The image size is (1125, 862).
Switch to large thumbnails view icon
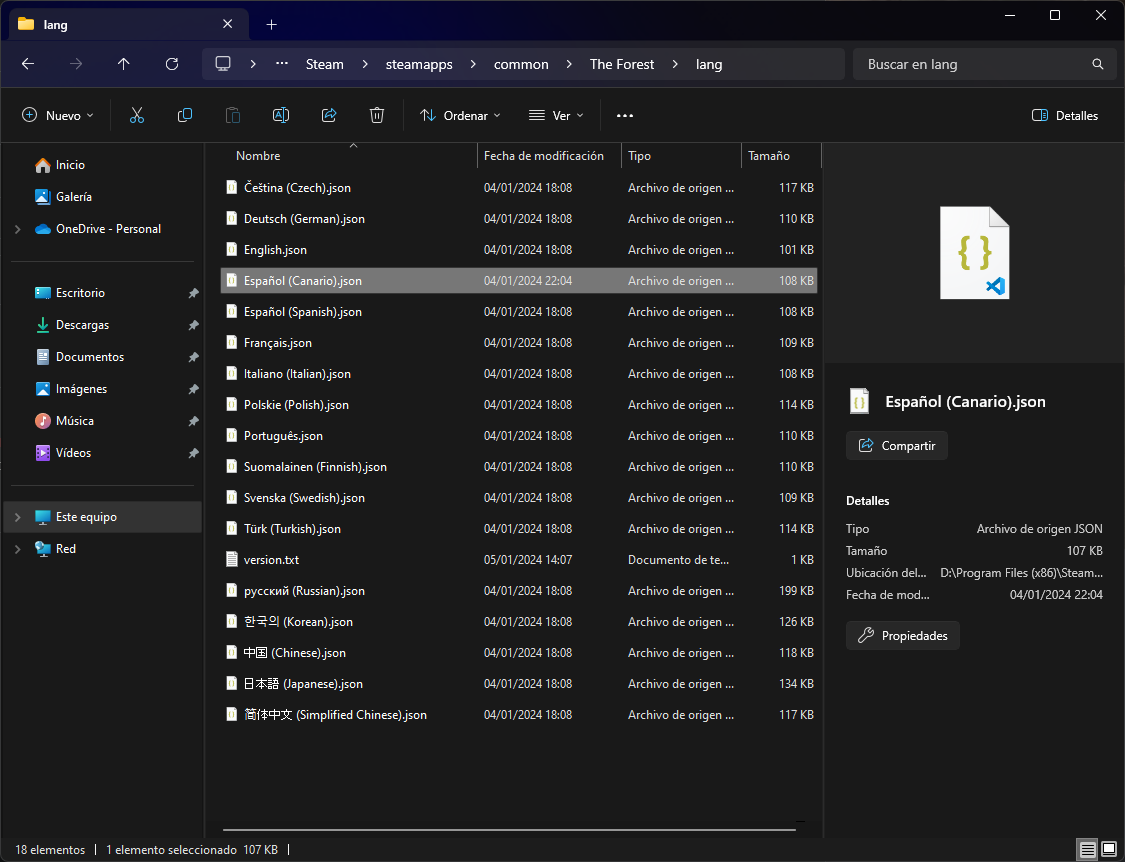[1109, 850]
